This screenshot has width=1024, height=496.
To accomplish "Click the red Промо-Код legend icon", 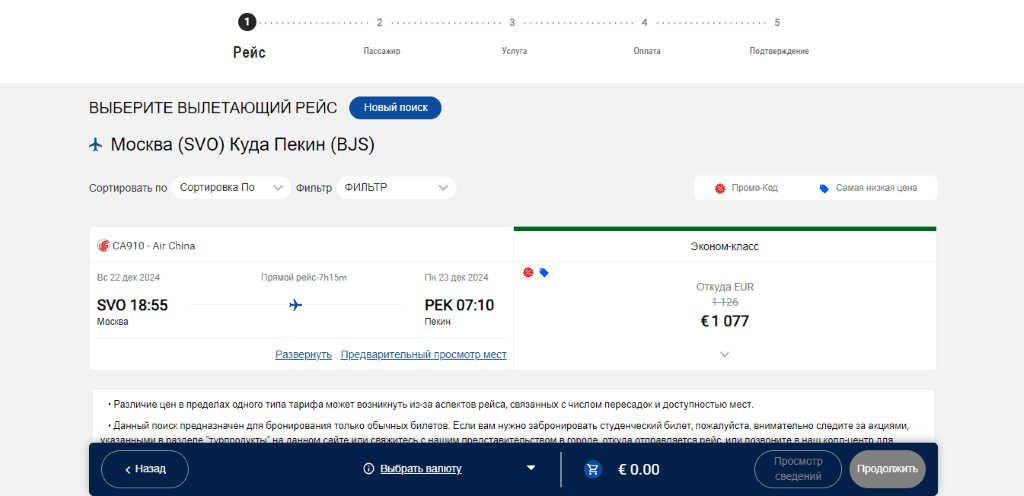I will pos(720,188).
